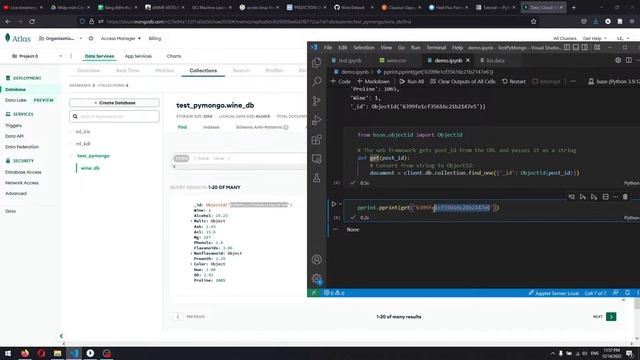The image size is (640, 360).
Task: Go to next results page
Action: coord(611,317)
